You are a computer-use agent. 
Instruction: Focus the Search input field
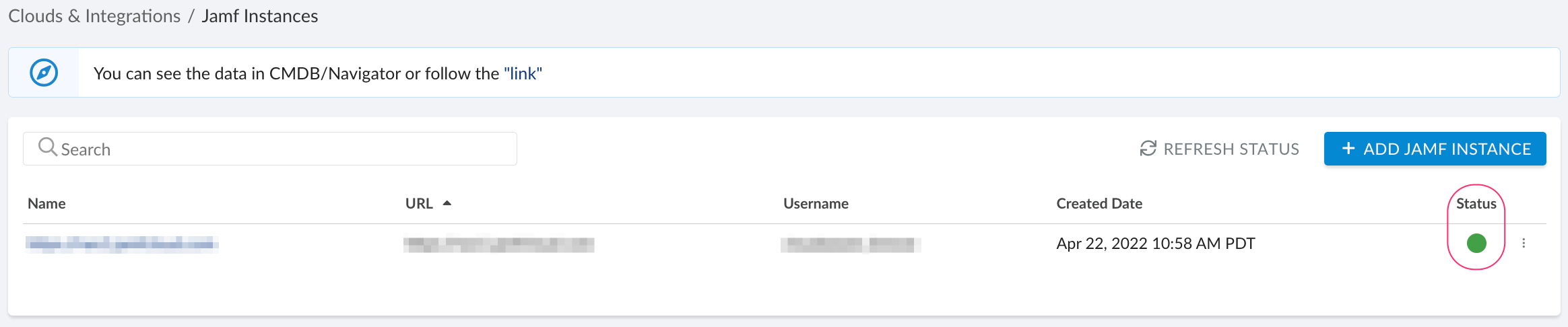pyautogui.click(x=283, y=149)
